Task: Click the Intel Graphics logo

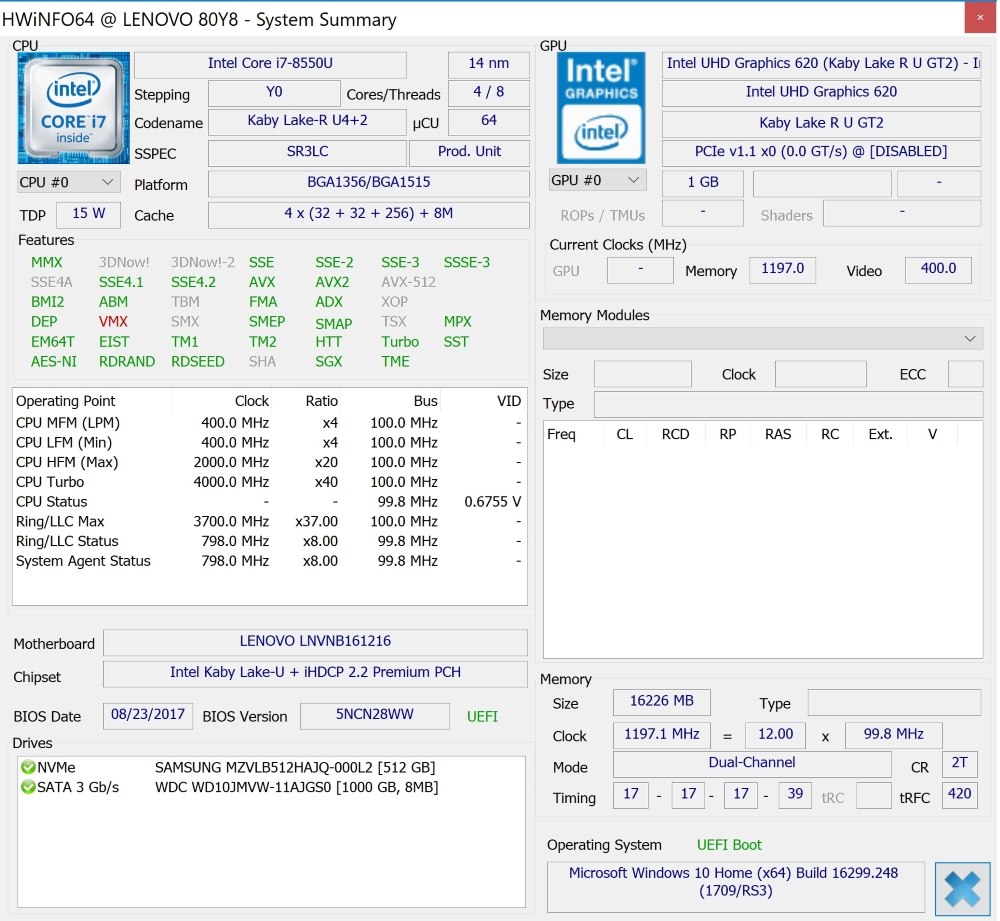Action: [x=601, y=108]
